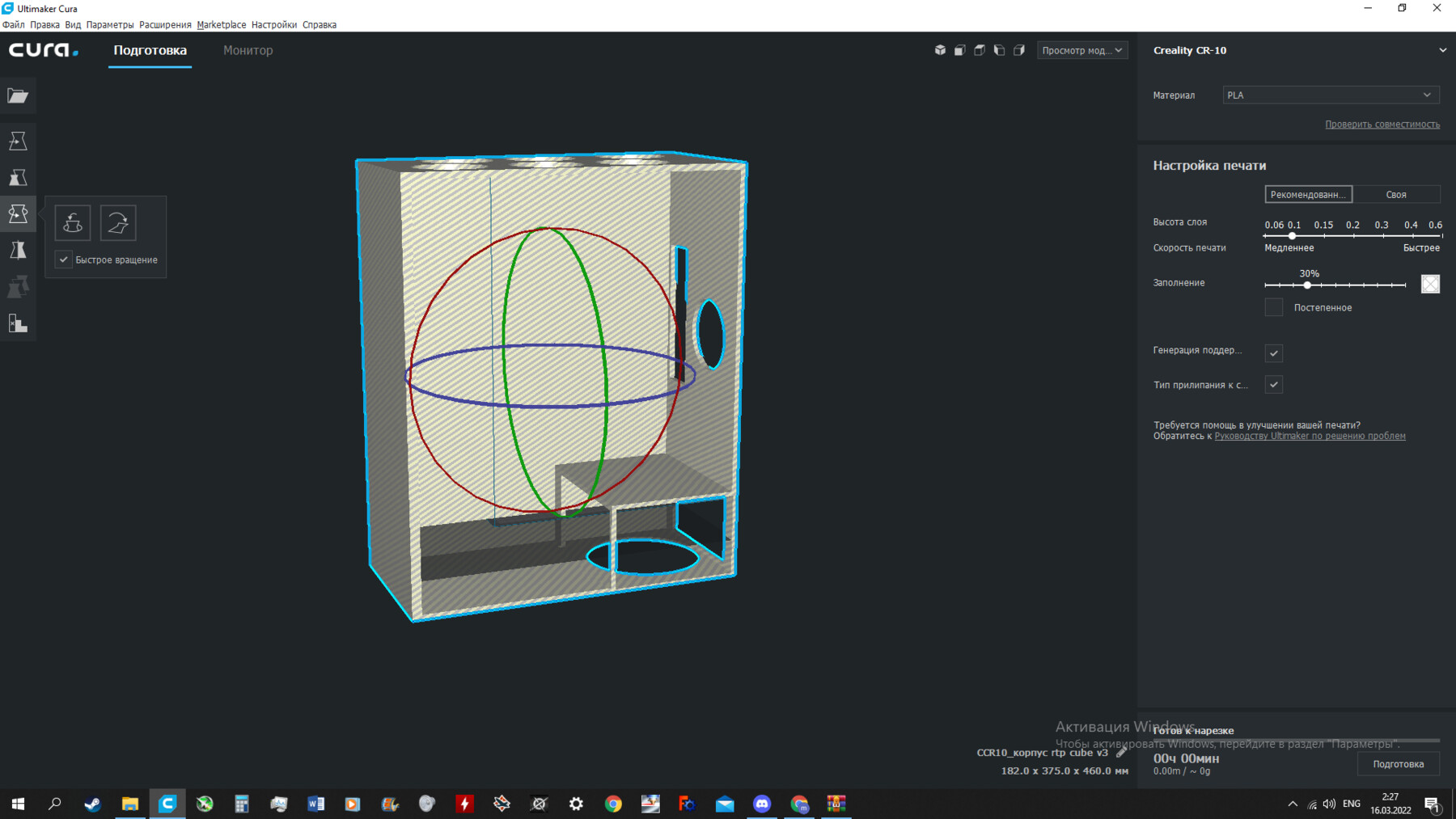
Task: Switch camera to Front view cube icon
Action: [959, 49]
